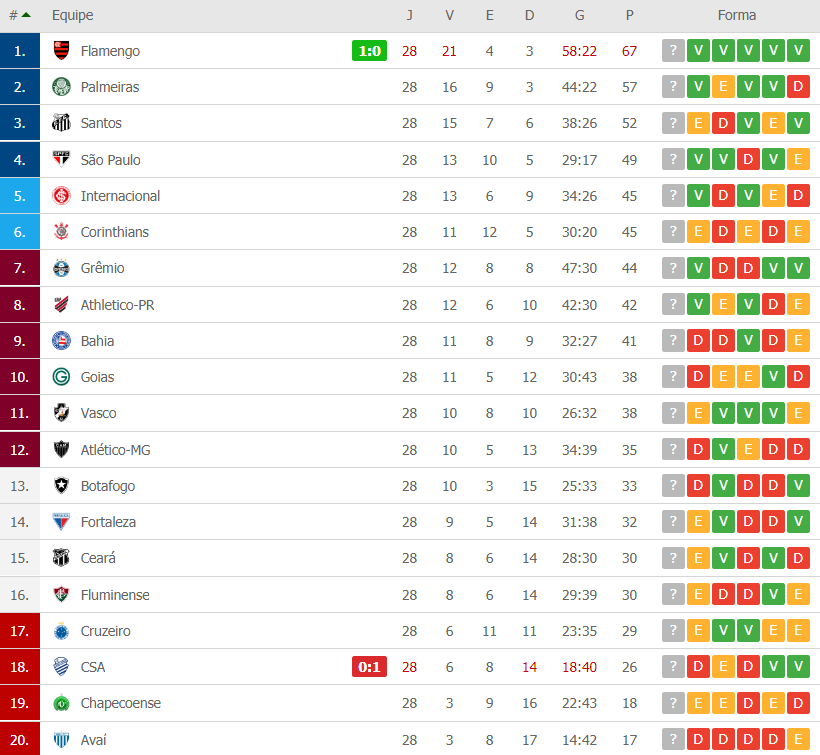Viewport: 820px width, 755px height.
Task: Click the São Paulo club crest icon
Action: tap(62, 160)
